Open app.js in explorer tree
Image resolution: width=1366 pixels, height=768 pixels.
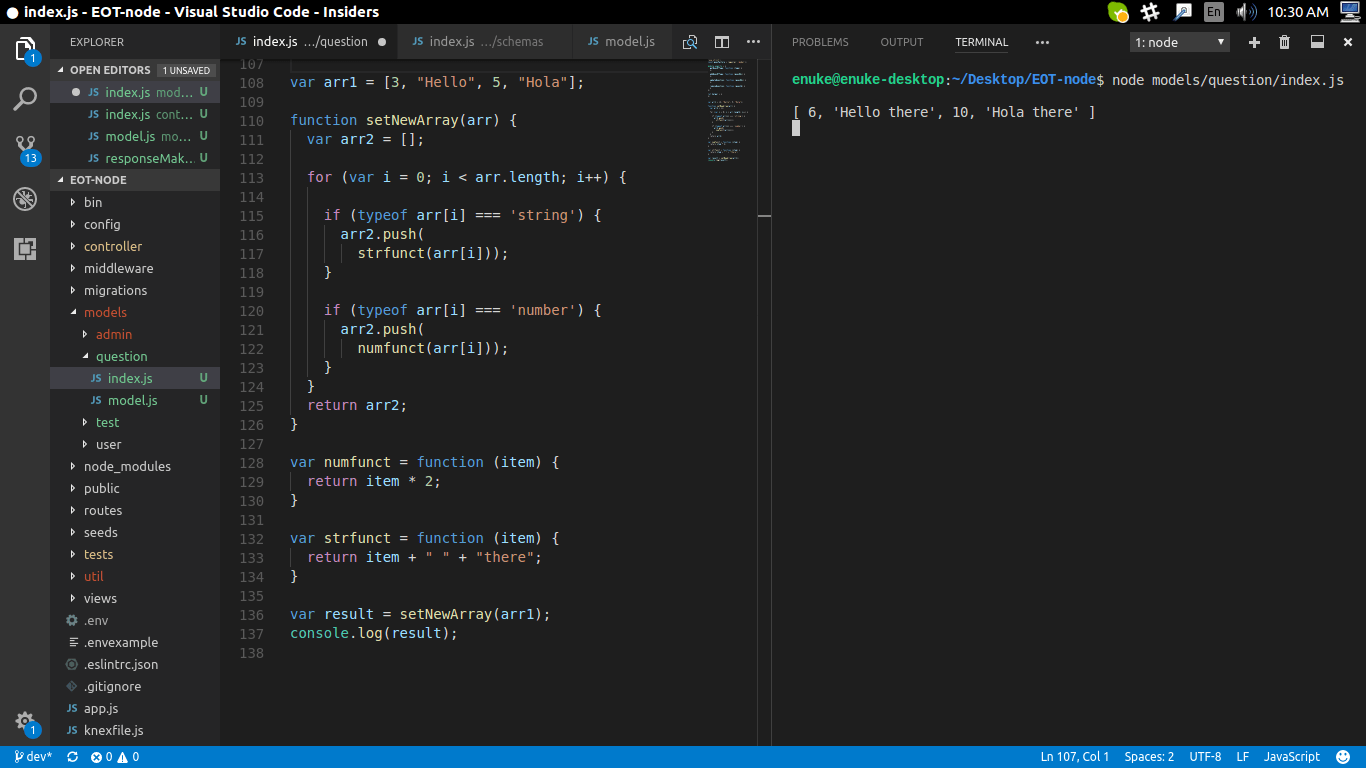[x=135, y=708]
